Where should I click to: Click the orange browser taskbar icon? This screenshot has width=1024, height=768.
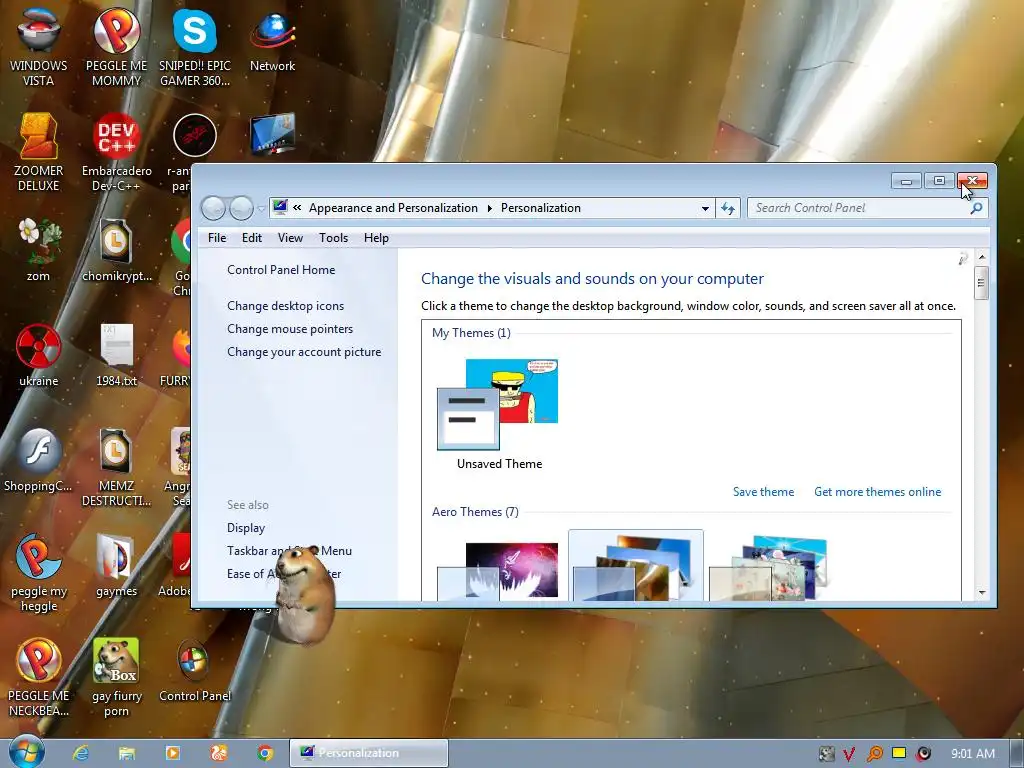pos(219,753)
